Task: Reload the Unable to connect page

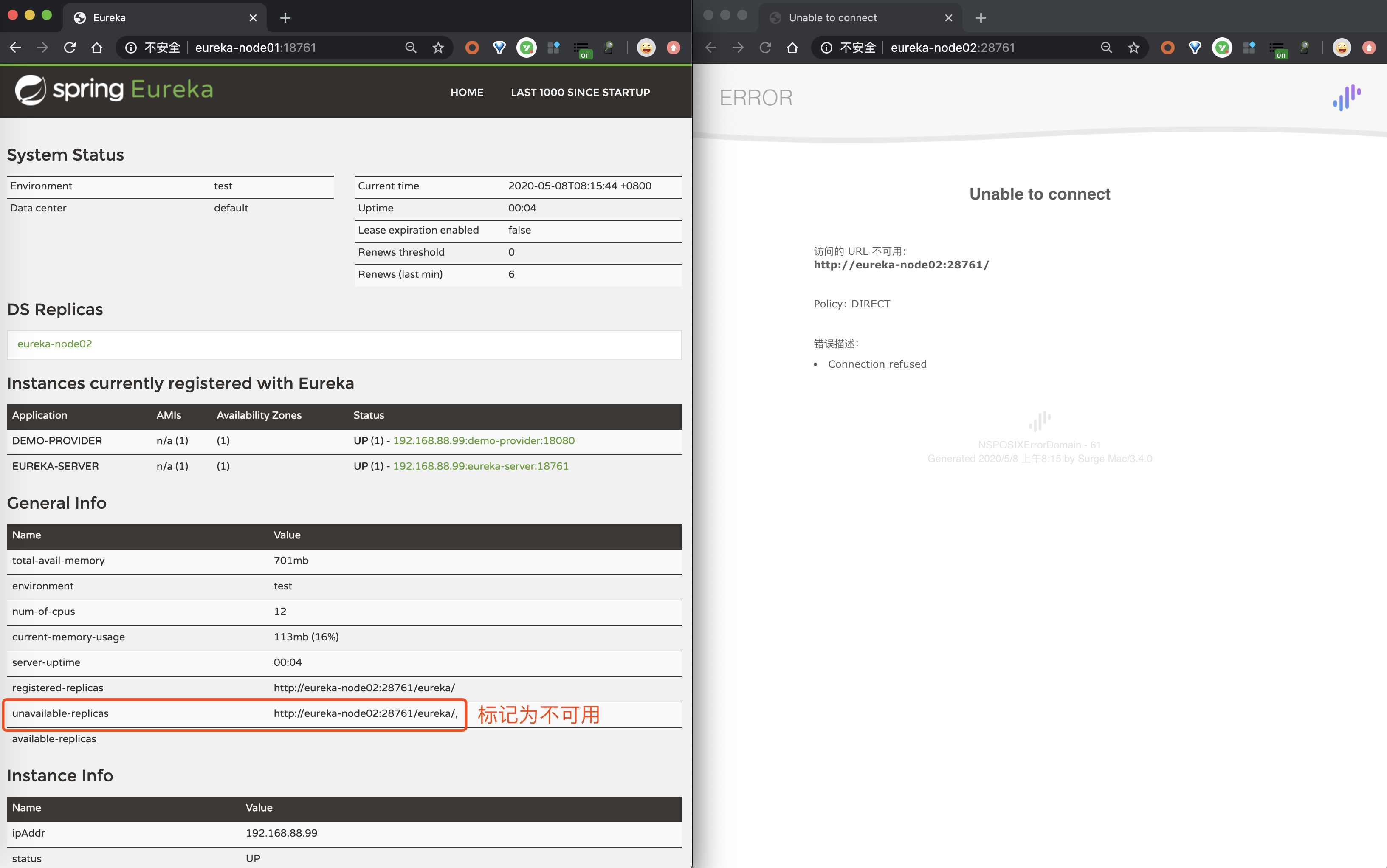Action: 765,48
